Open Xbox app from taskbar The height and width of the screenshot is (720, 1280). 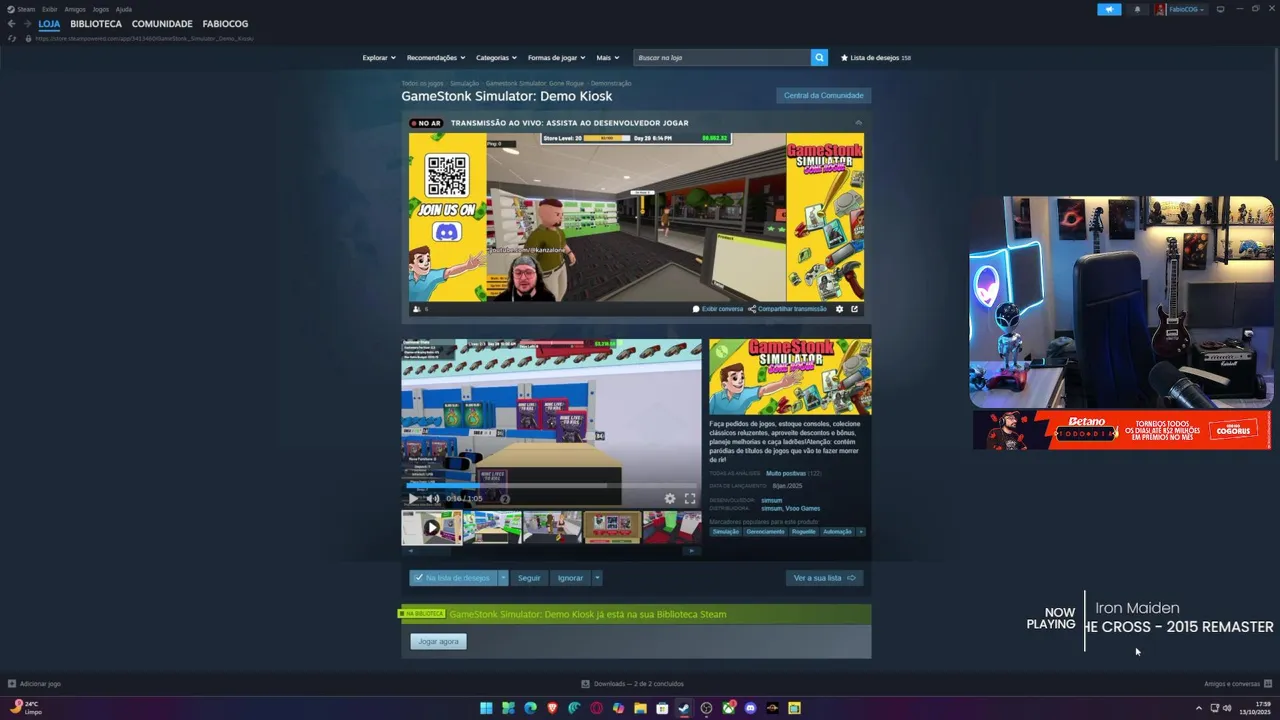(x=728, y=708)
